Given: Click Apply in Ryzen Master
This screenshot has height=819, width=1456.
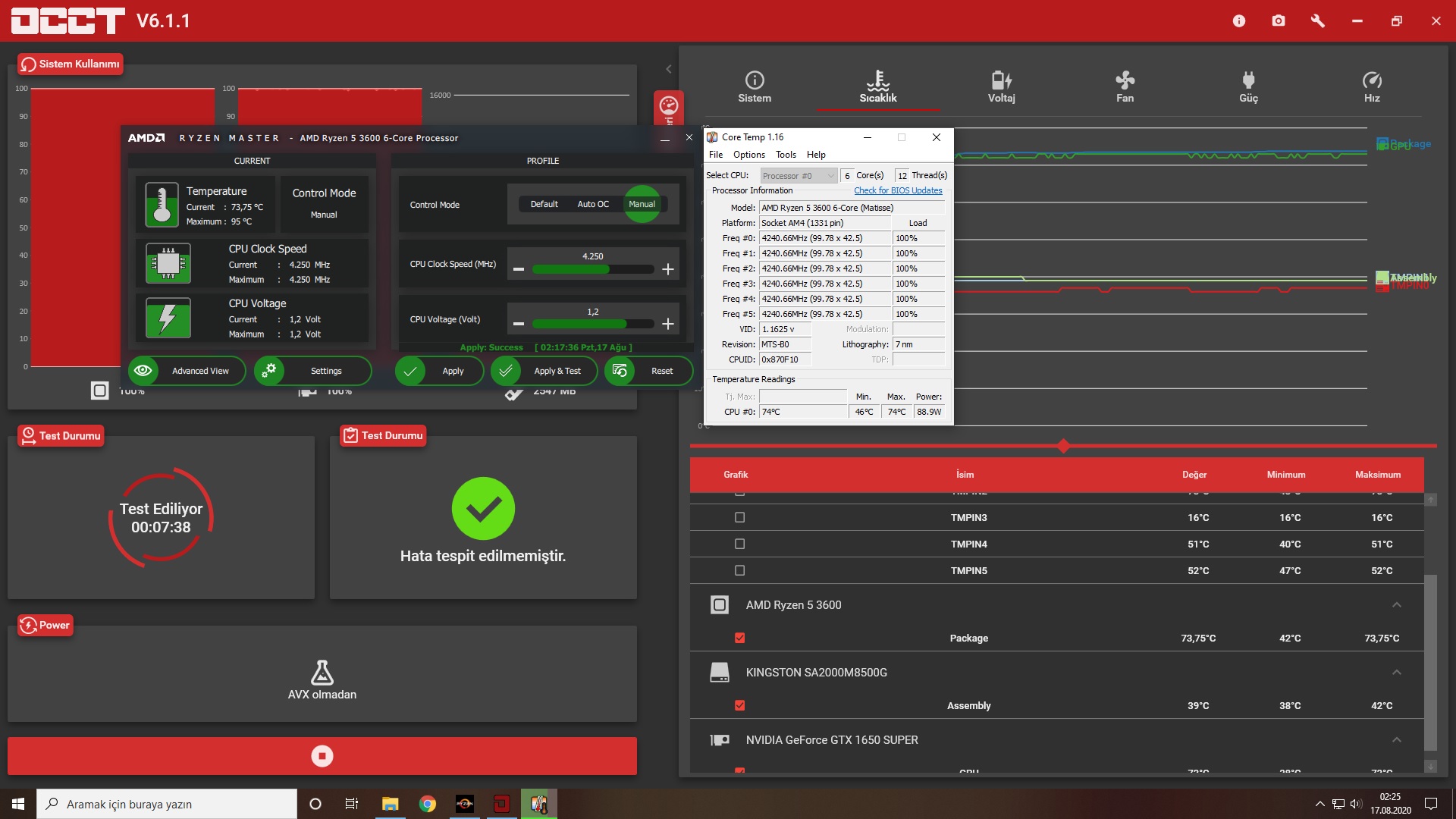Looking at the screenshot, I should tap(439, 371).
